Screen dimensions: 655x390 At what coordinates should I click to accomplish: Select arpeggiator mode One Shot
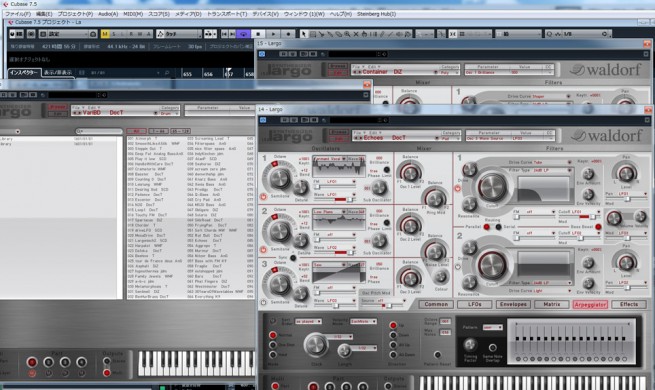coord(273,345)
